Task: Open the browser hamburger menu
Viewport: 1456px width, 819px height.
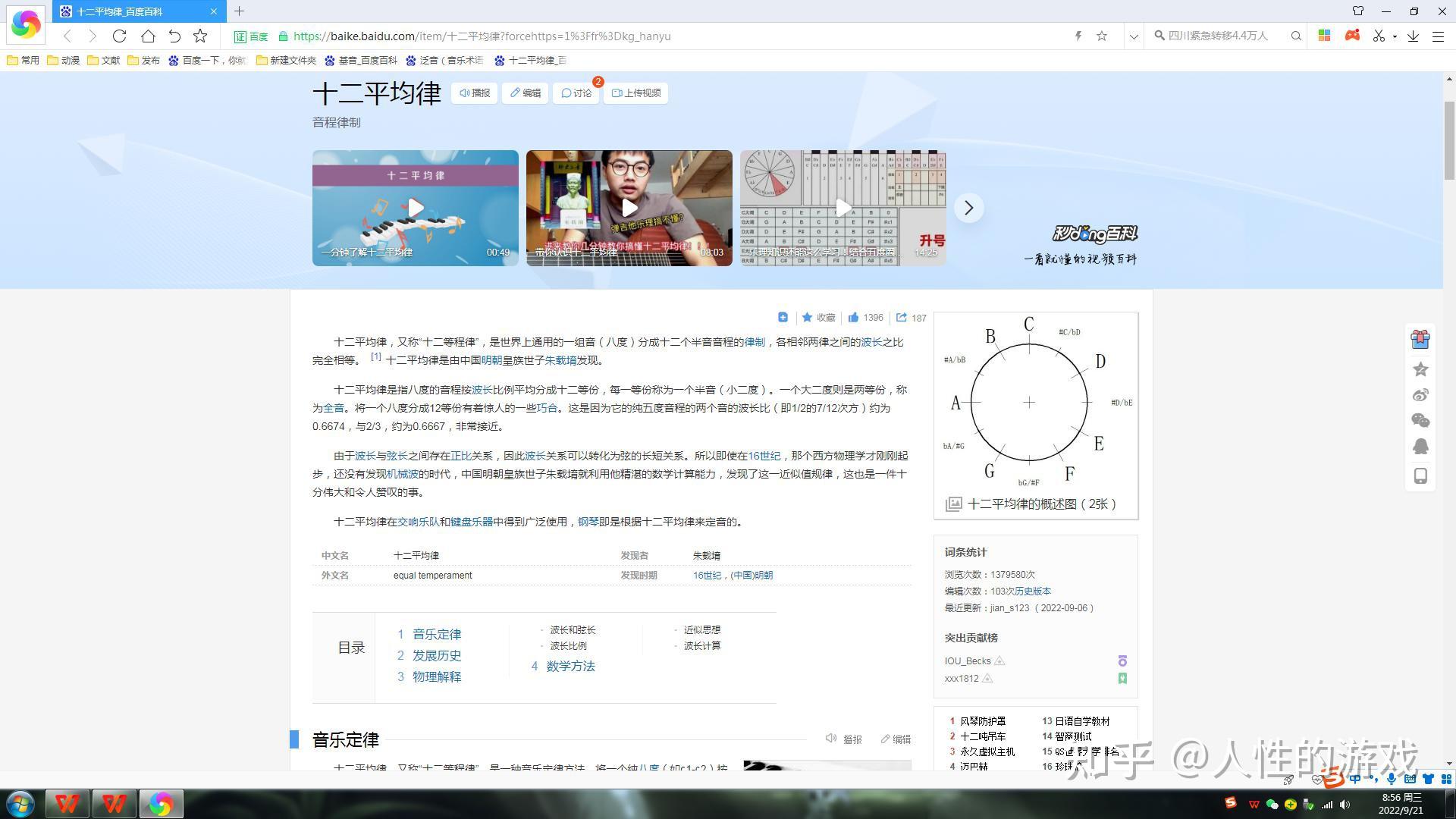Action: tap(1439, 36)
